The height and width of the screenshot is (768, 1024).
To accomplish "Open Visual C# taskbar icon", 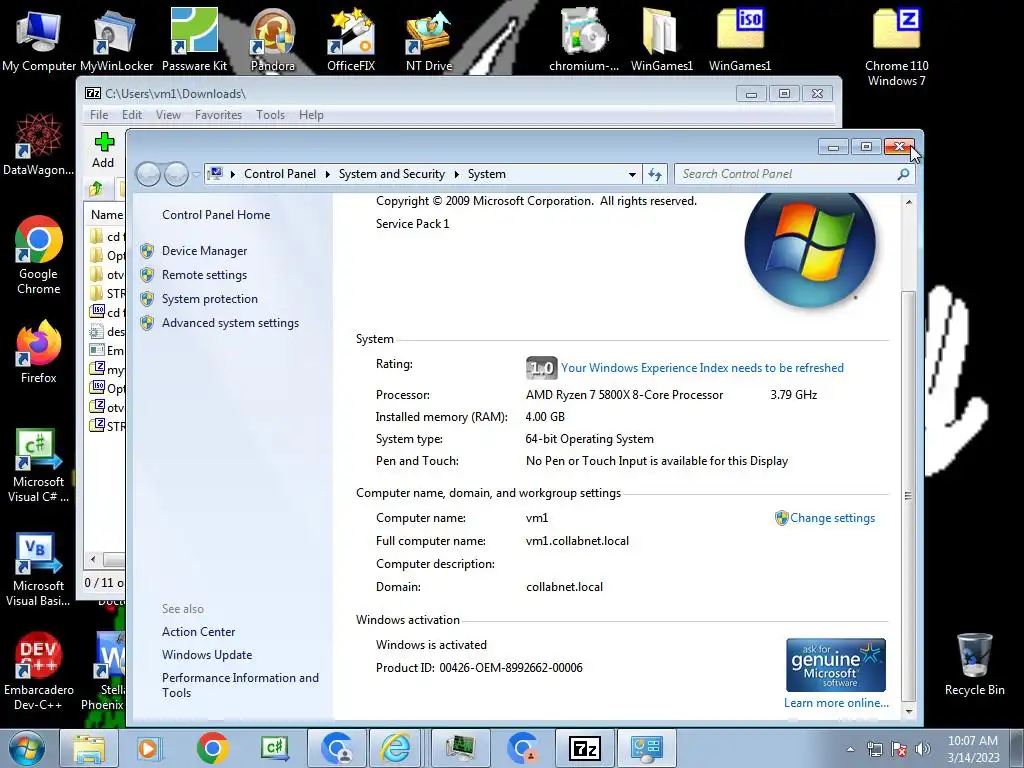I will click(x=275, y=748).
